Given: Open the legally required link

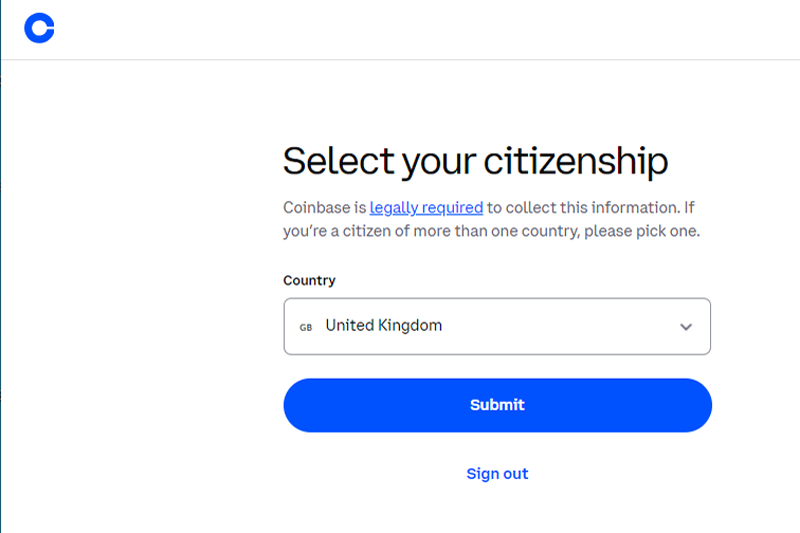Looking at the screenshot, I should (426, 208).
